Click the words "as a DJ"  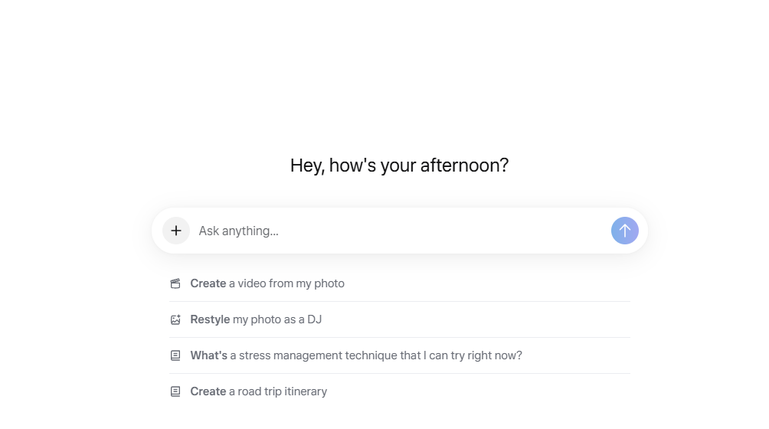pos(301,320)
